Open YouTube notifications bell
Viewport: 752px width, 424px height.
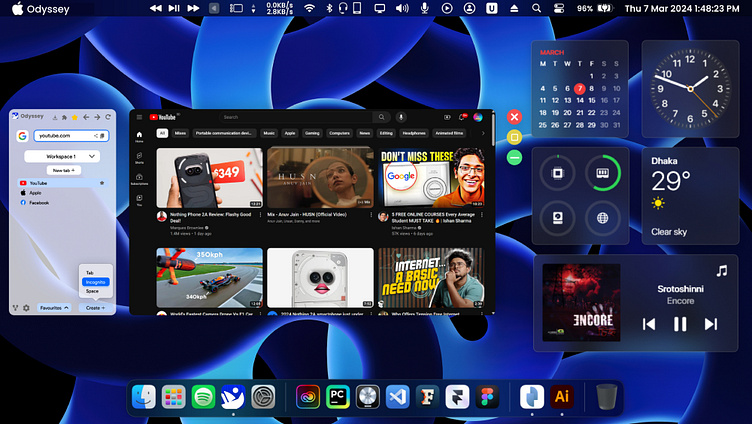click(463, 117)
